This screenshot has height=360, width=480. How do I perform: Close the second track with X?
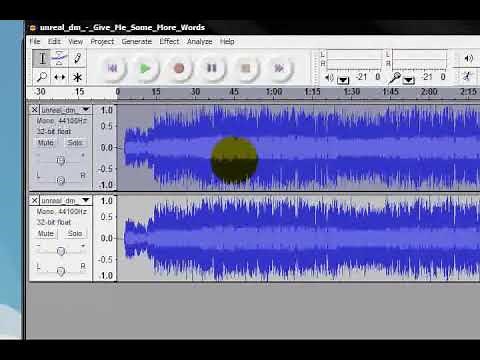(34, 200)
